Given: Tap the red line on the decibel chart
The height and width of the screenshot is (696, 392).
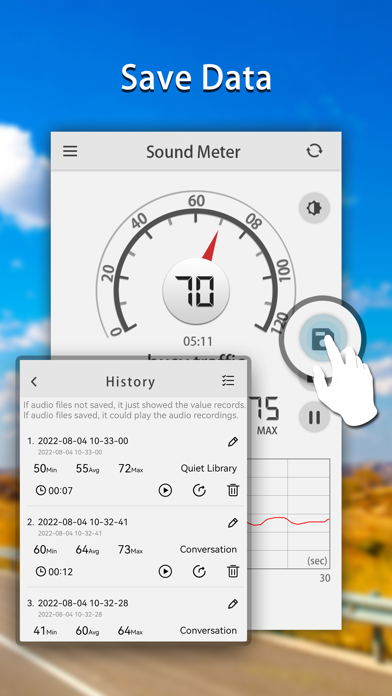Looking at the screenshot, I should click(x=288, y=521).
